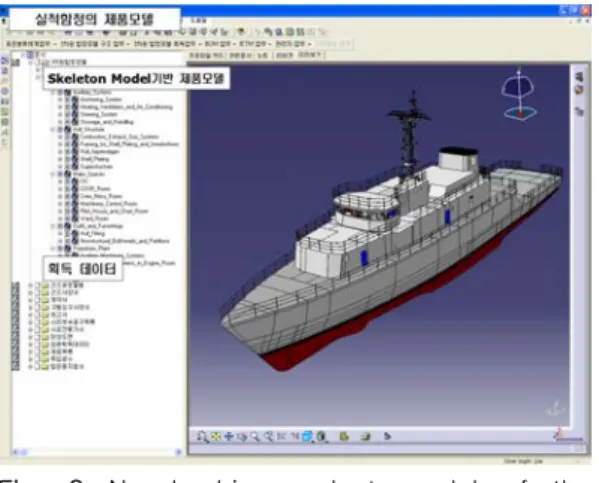Click the Zoom In magnifier icon

point(255,436)
